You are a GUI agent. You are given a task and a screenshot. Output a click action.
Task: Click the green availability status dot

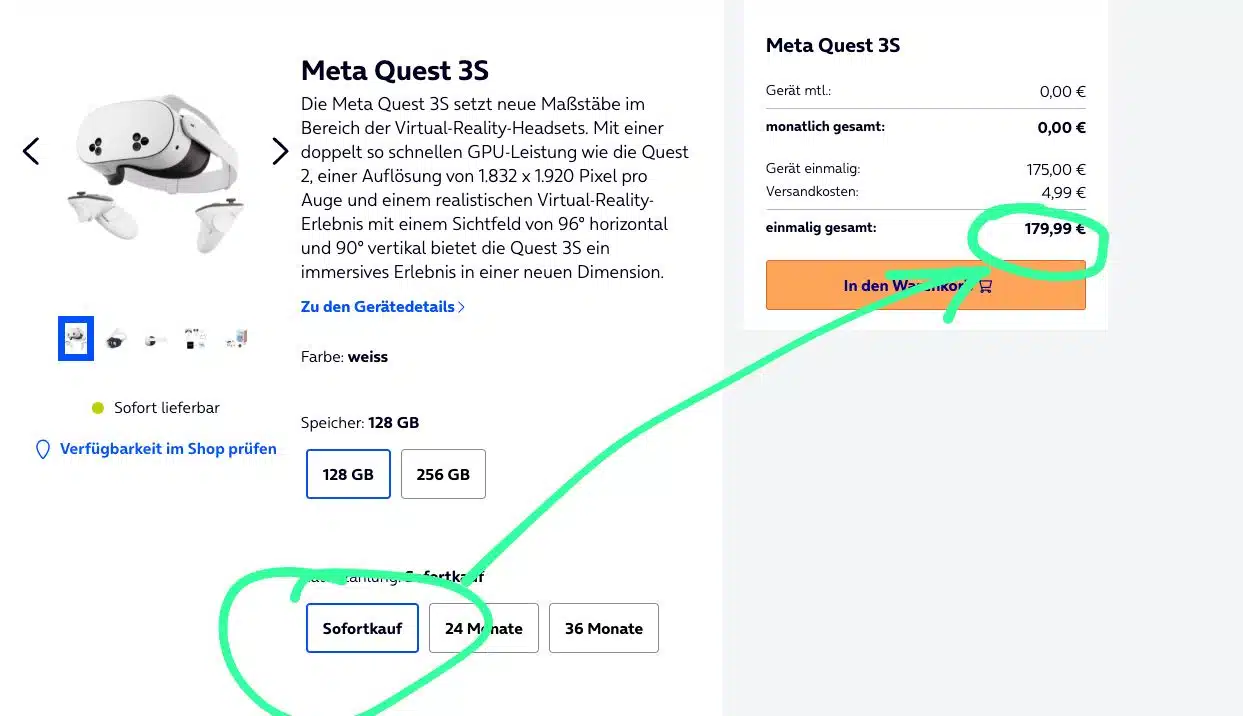click(x=98, y=408)
